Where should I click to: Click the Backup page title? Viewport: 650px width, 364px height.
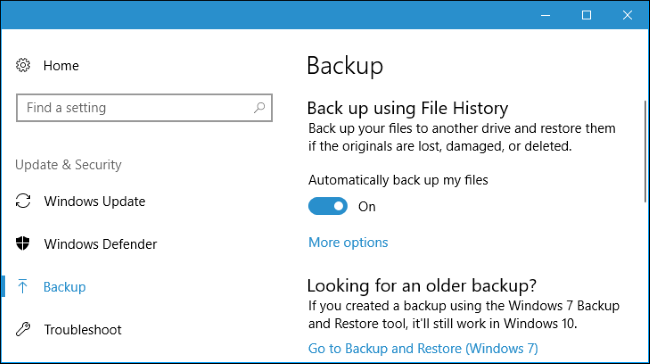345,66
